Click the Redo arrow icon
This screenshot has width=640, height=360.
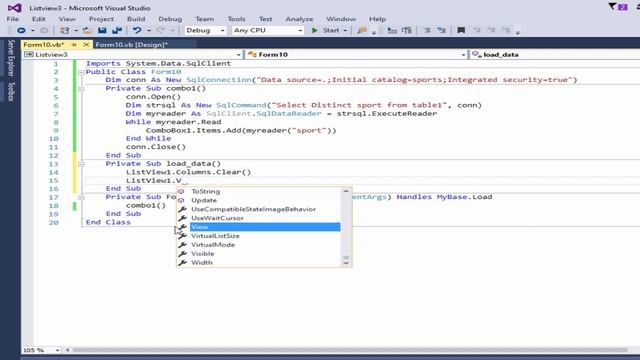161,30
